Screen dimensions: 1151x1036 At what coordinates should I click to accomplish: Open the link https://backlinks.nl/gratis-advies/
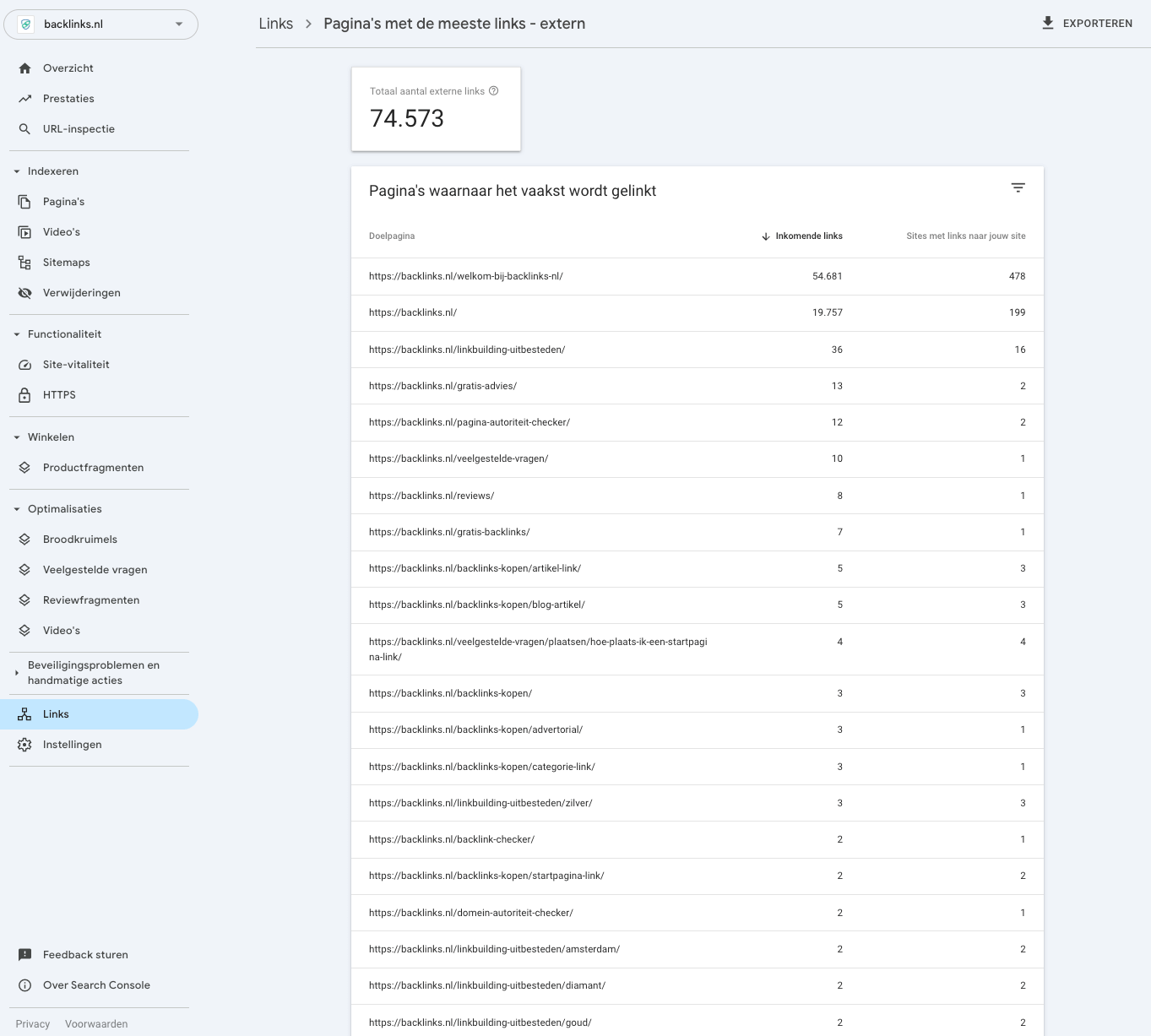coord(442,386)
